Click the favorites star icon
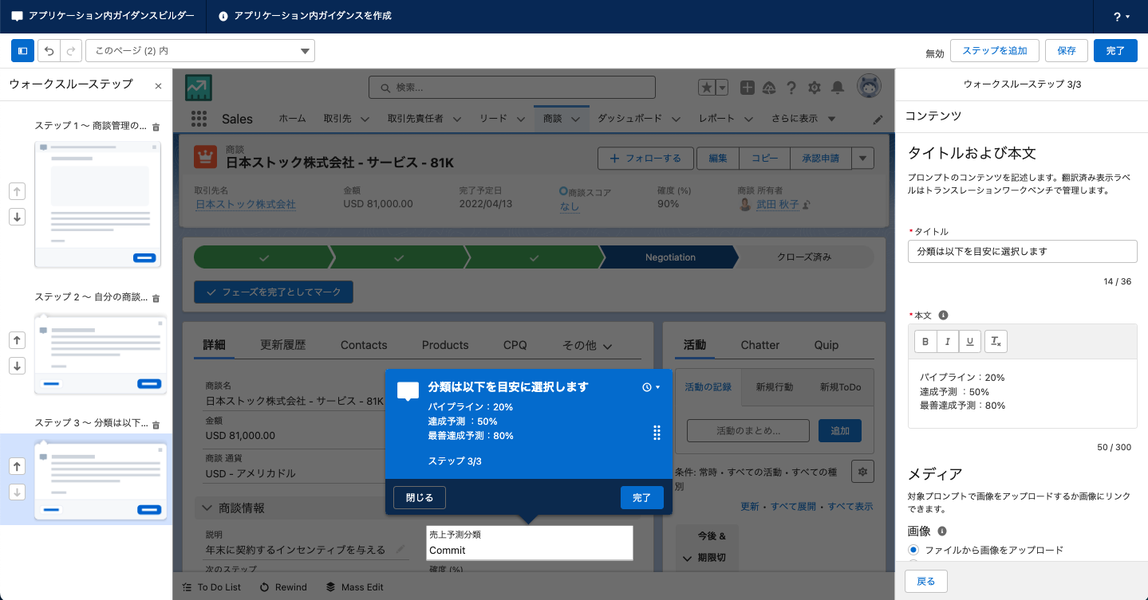1148x600 pixels. tap(707, 88)
